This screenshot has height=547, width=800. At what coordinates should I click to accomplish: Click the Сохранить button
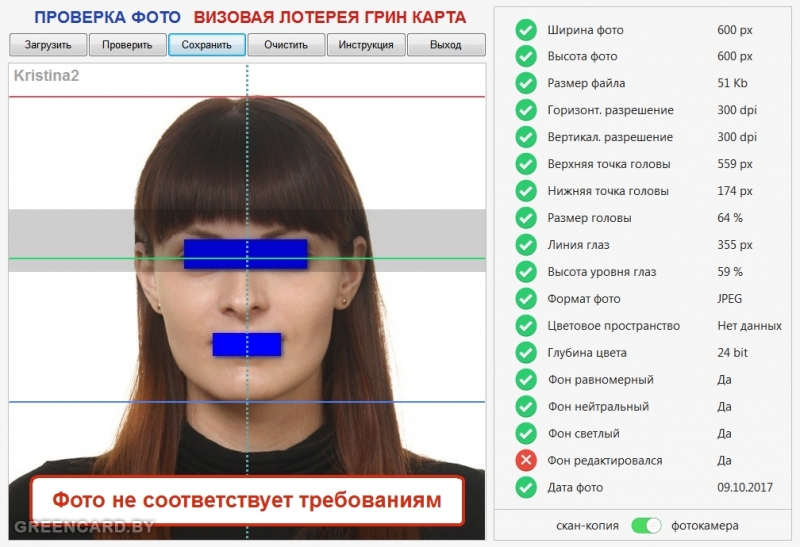point(207,45)
